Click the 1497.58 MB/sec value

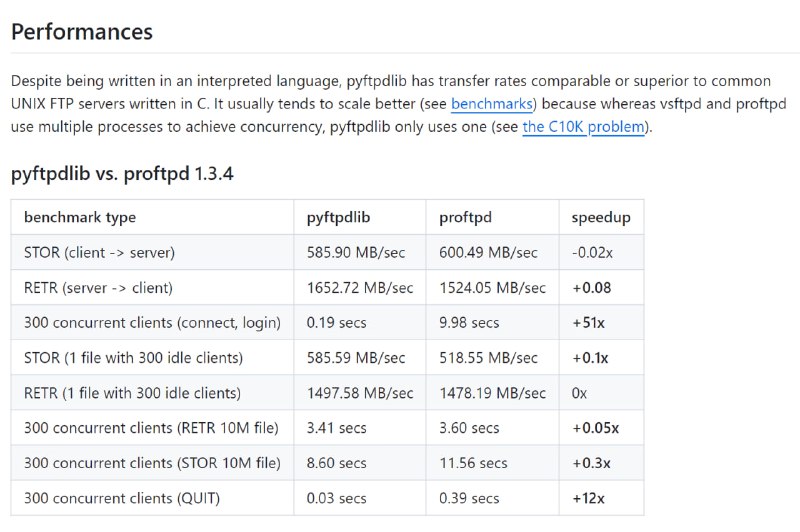[360, 393]
